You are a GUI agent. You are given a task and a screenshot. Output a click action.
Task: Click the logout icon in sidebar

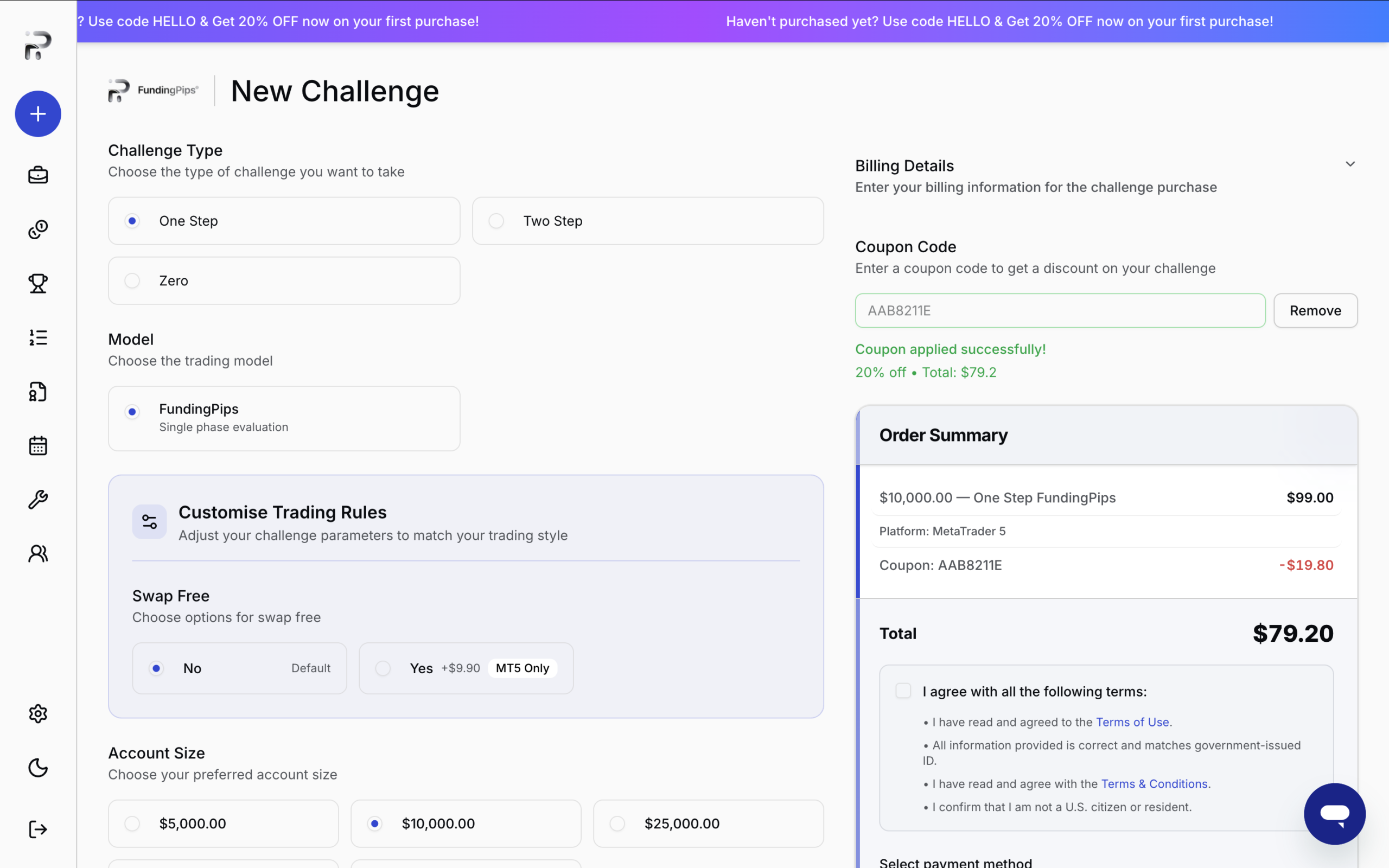38,829
